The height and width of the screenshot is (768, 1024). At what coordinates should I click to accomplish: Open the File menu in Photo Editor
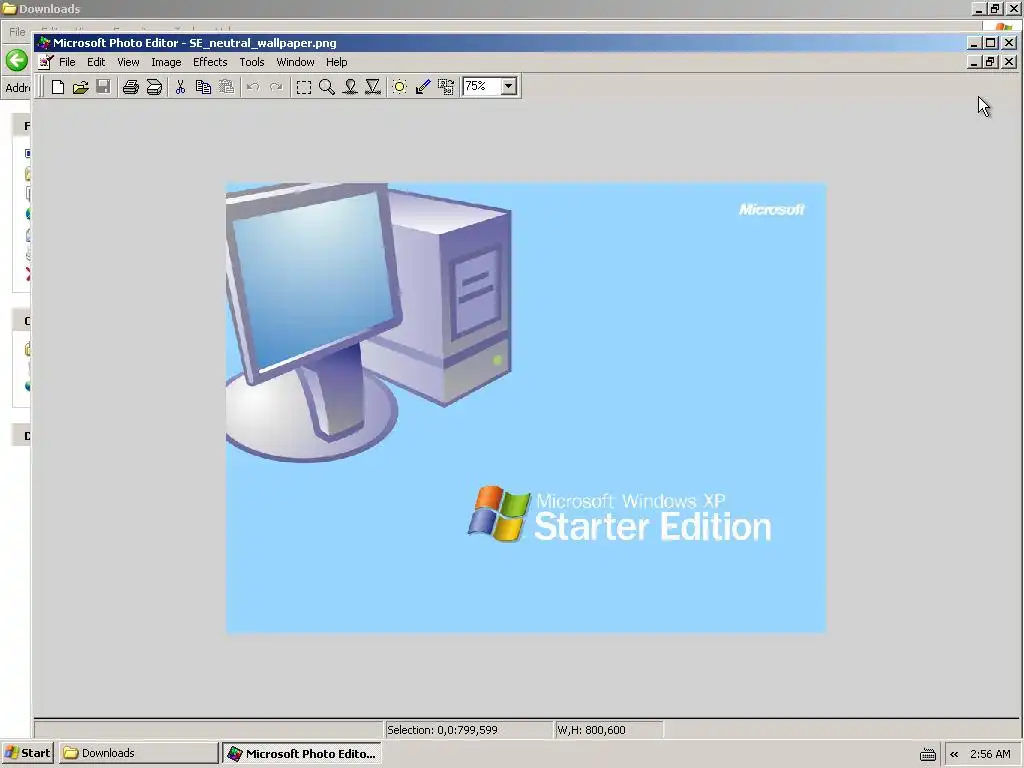pos(67,62)
